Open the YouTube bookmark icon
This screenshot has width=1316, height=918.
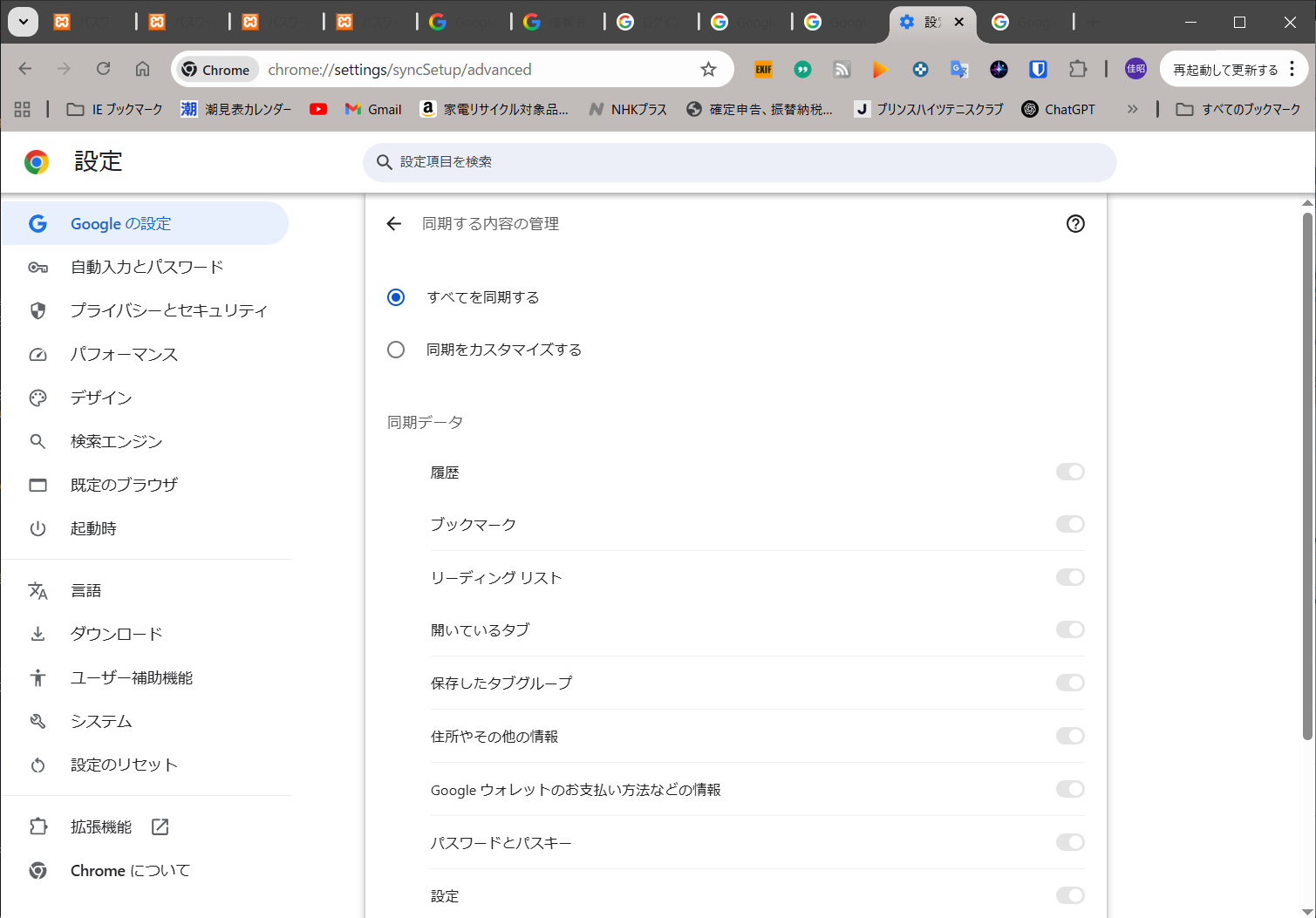coord(318,109)
